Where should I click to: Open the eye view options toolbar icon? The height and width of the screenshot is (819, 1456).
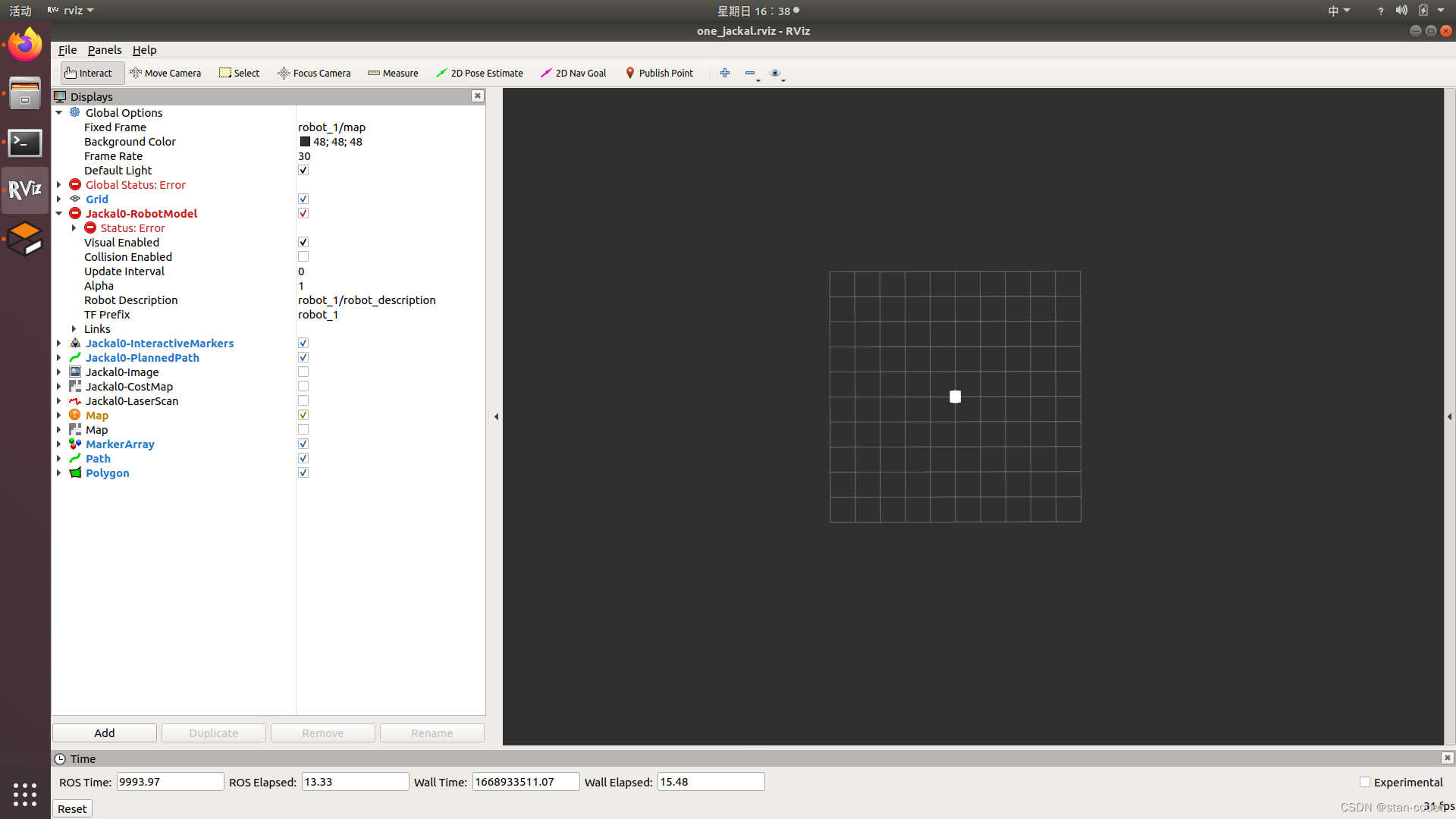(775, 73)
